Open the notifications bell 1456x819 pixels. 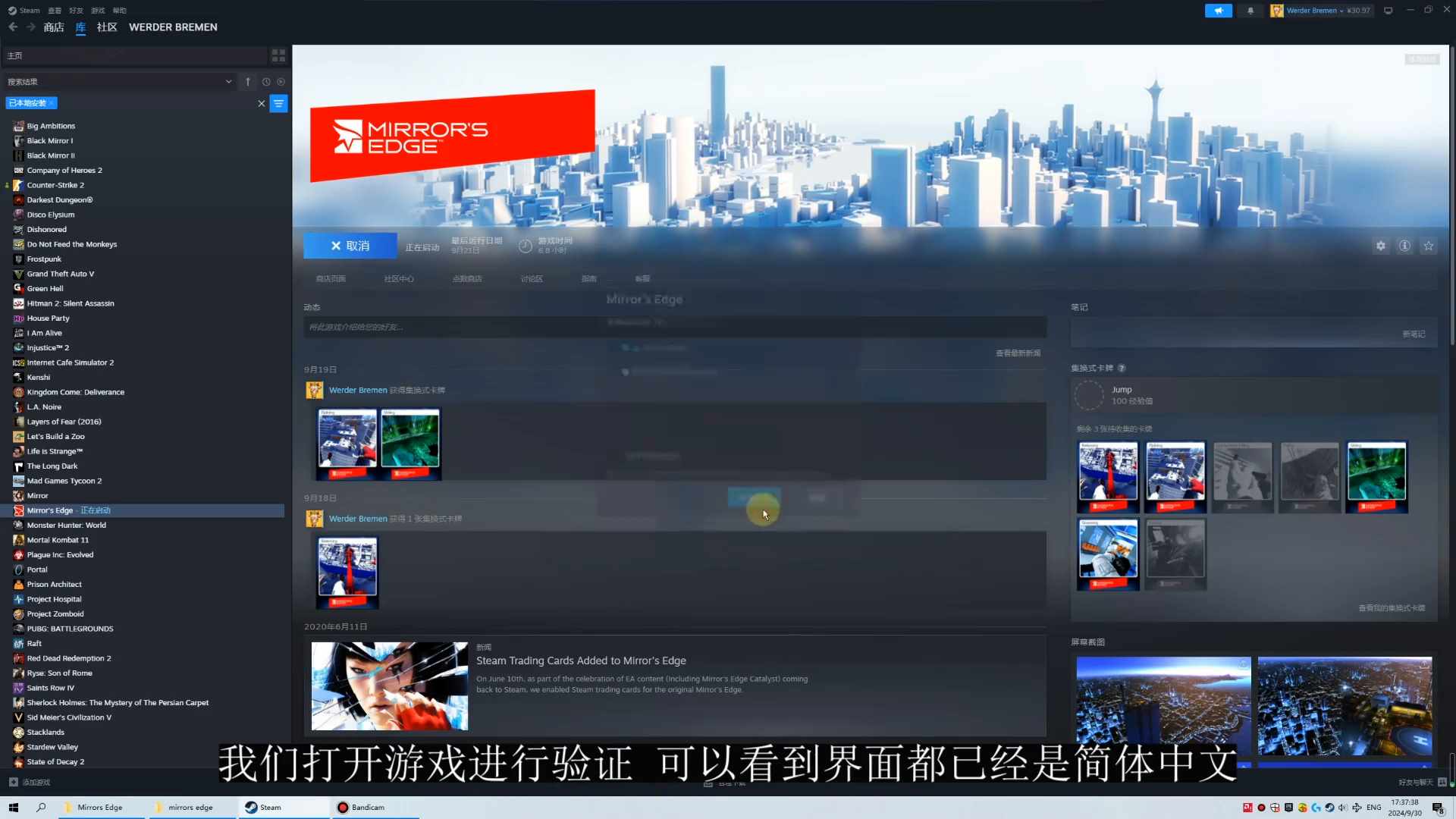[x=1250, y=11]
